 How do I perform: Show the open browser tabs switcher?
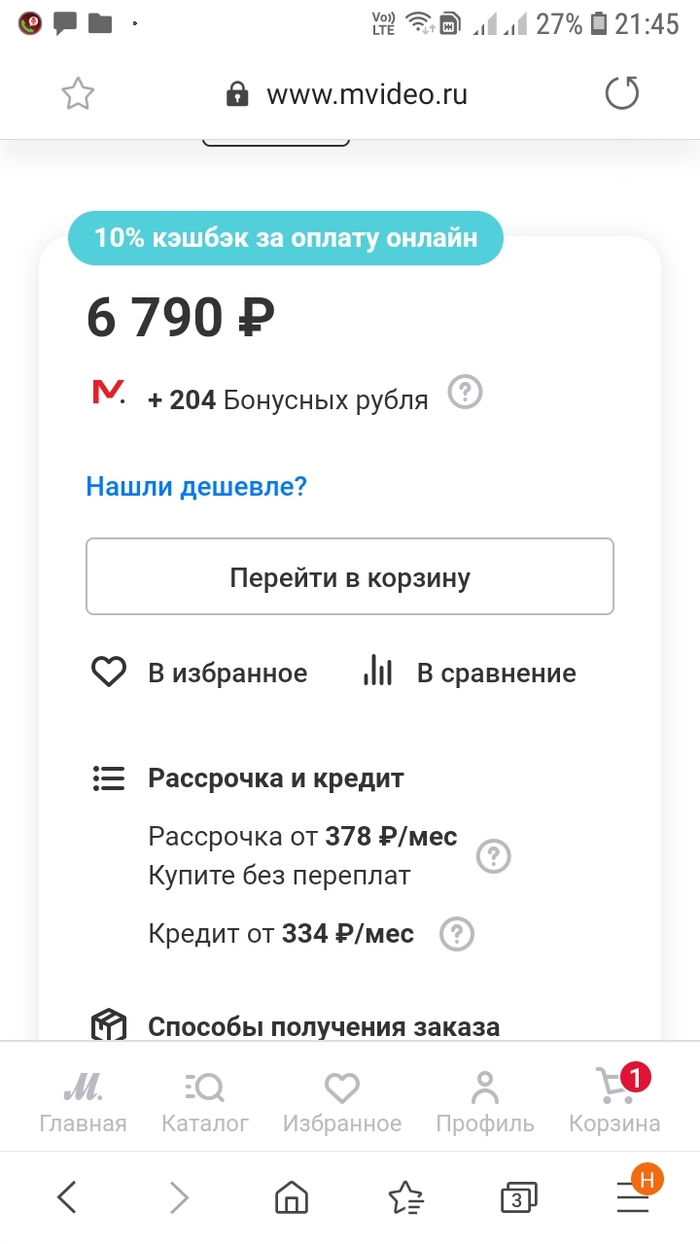point(518,1196)
